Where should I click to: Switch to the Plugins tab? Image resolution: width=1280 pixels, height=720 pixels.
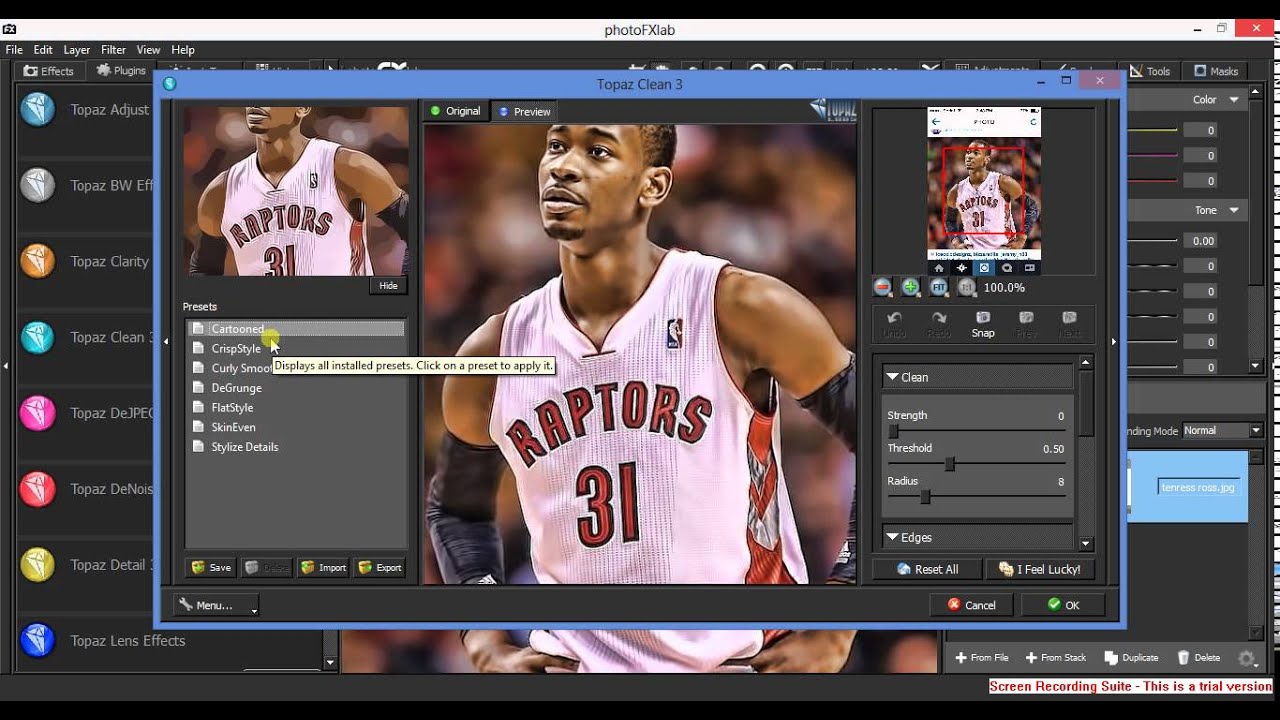121,71
